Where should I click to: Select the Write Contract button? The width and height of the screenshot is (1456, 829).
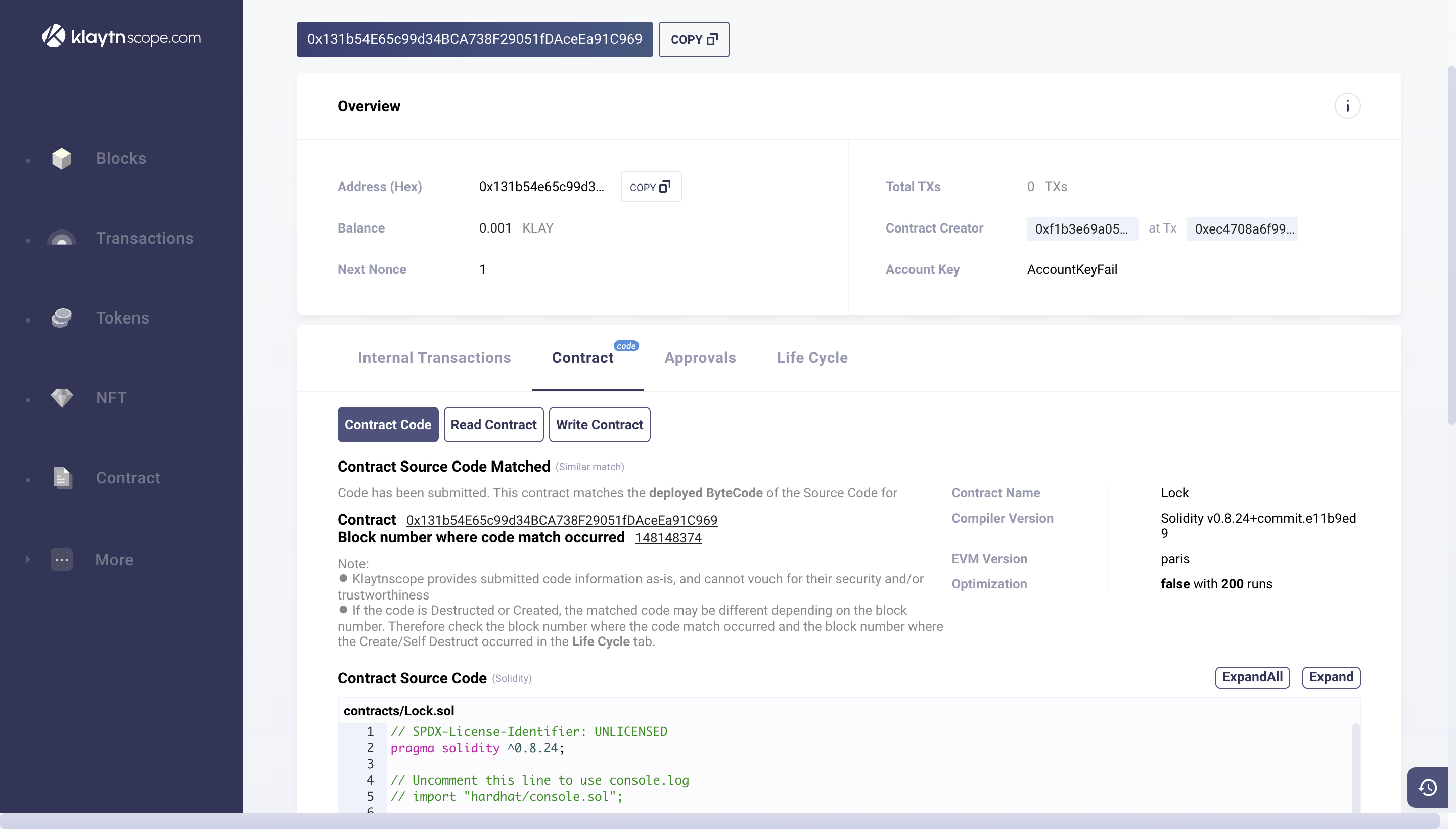pos(599,424)
